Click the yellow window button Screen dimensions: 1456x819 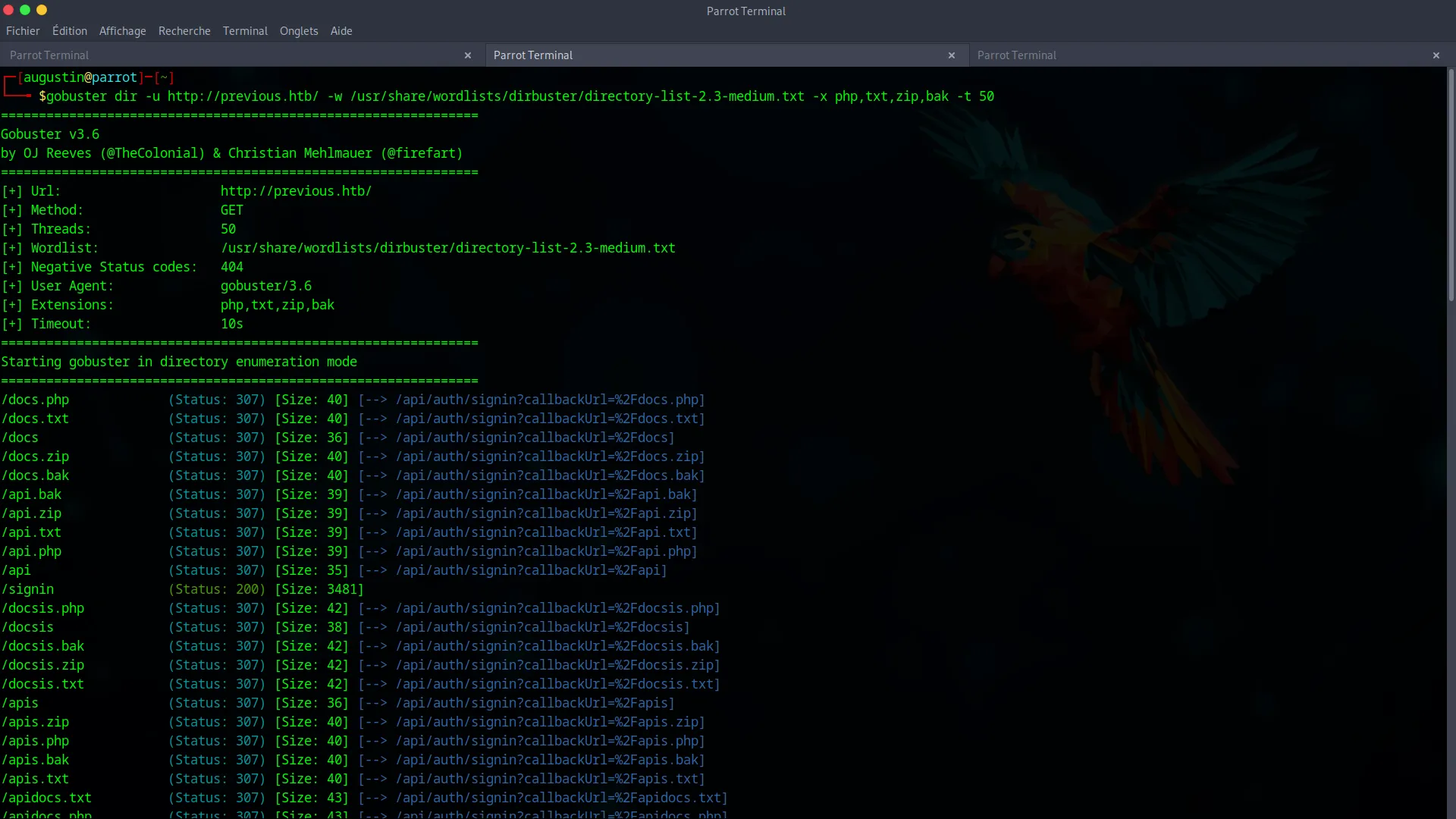(42, 10)
